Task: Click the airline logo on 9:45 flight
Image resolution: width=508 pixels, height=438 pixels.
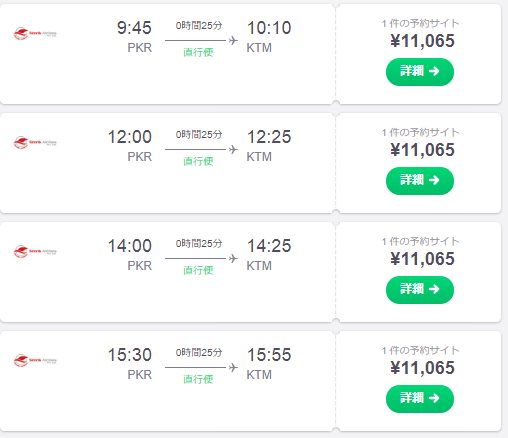Action: coord(35,34)
